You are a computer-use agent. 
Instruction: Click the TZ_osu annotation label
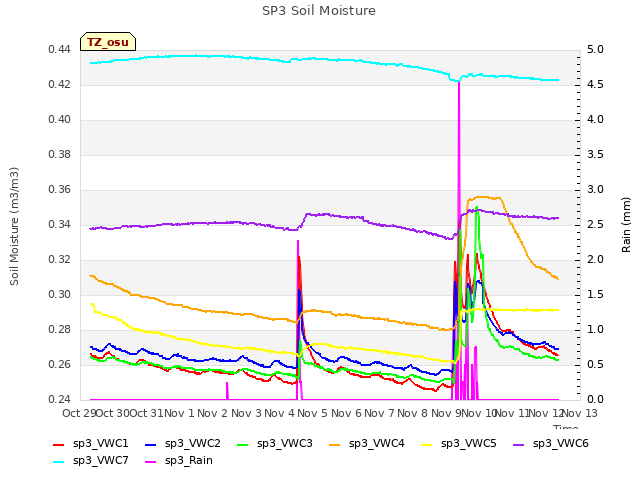click(108, 42)
